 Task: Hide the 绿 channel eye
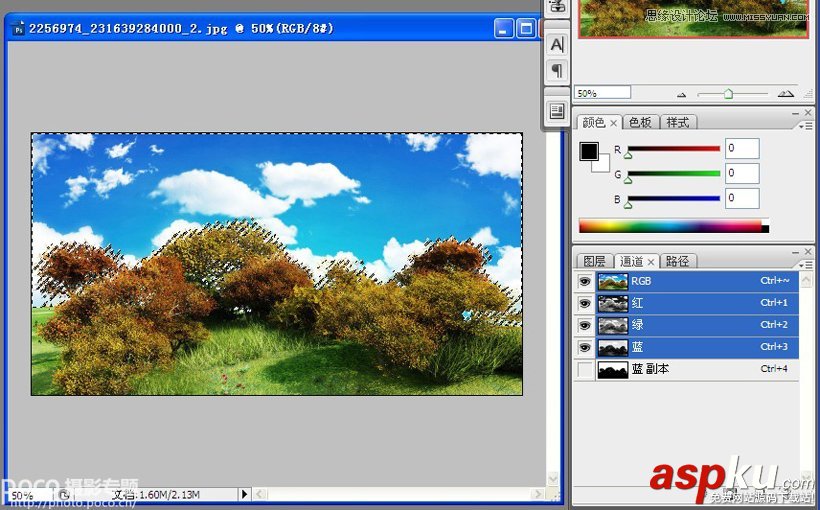pos(585,325)
